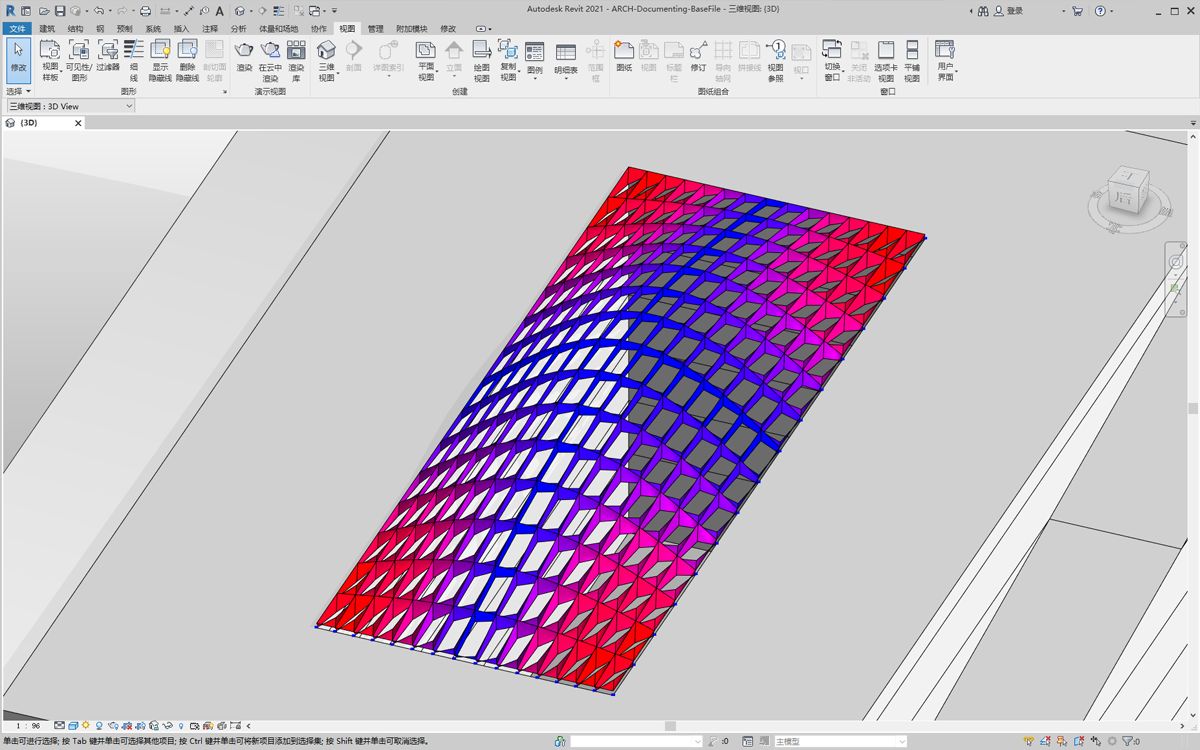1200x750 pixels.
Task: Click 平铺视图 (Tile Views)
Action: tap(912, 59)
